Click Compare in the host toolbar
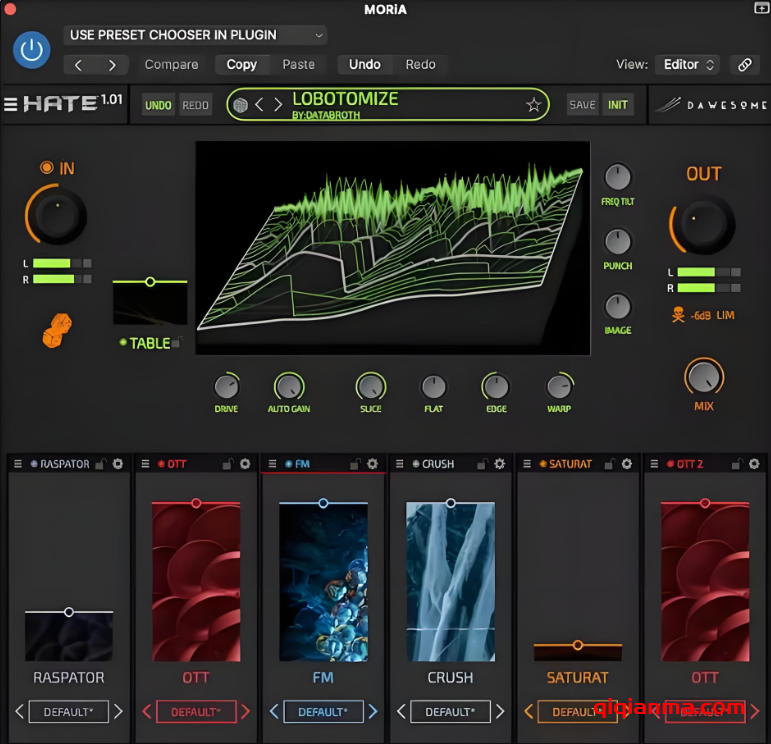 (x=172, y=64)
